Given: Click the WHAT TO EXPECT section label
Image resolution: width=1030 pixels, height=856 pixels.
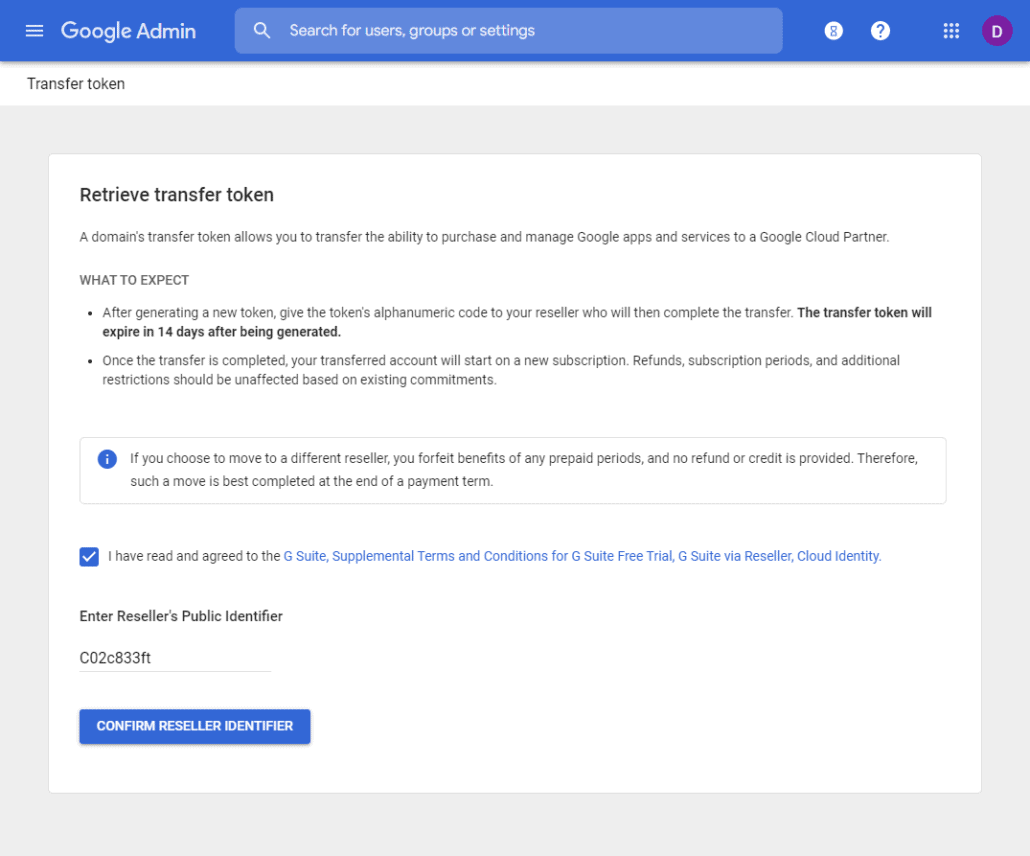Looking at the screenshot, I should [x=134, y=280].
